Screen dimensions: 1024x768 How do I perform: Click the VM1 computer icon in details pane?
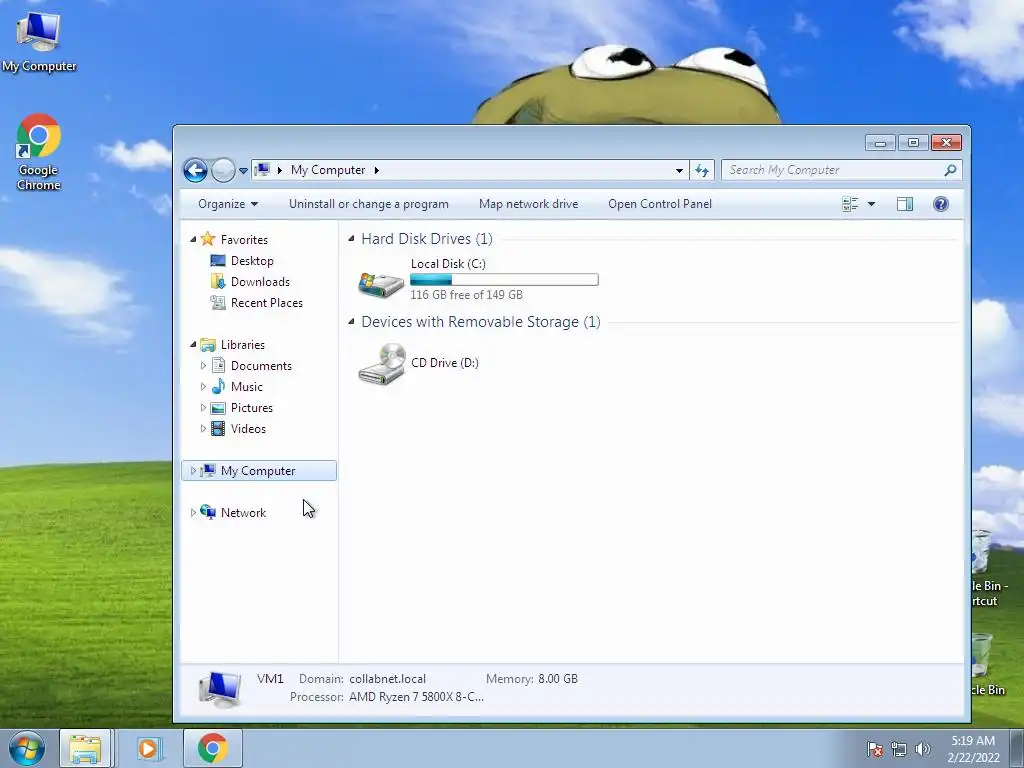[x=220, y=688]
